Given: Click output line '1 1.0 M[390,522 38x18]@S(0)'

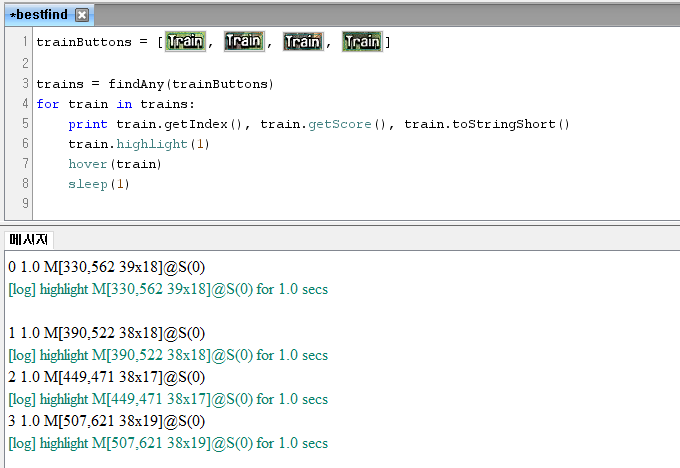Looking at the screenshot, I should coord(107,333).
